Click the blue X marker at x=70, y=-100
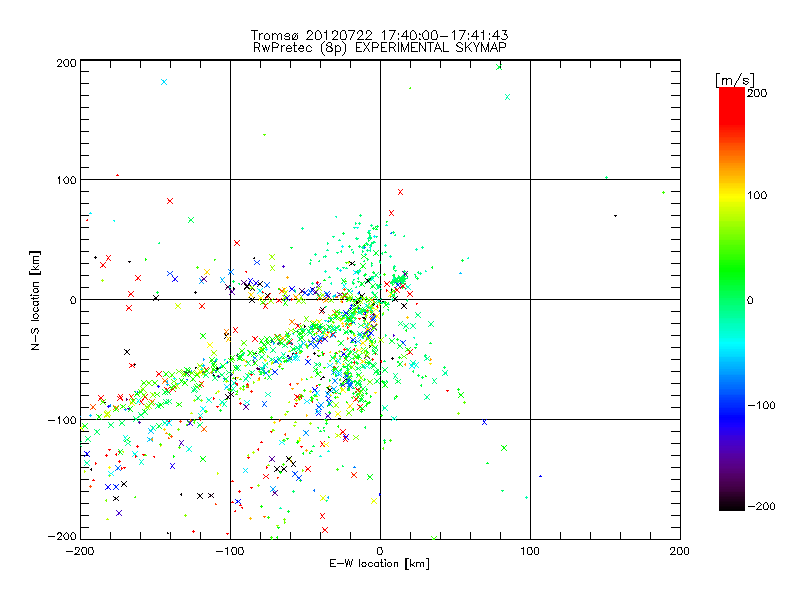 tap(484, 422)
